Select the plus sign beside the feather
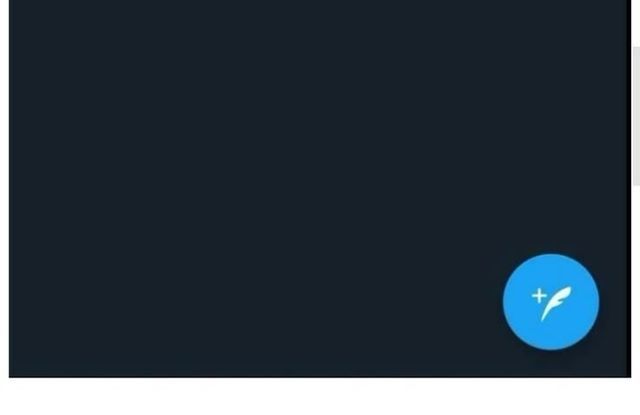640x415 pixels. click(539, 295)
